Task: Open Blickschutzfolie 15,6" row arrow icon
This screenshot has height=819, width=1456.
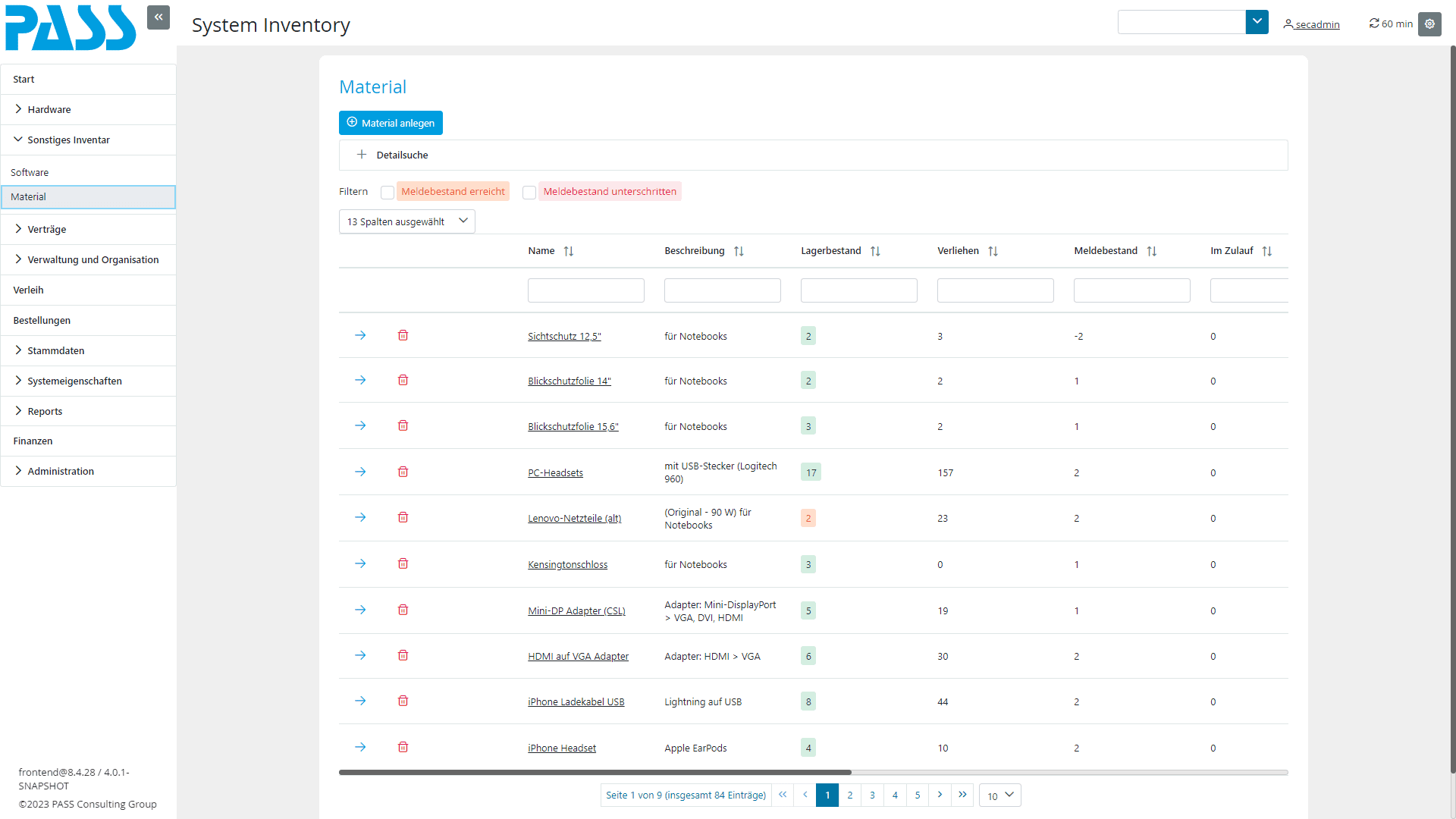Action: click(360, 425)
